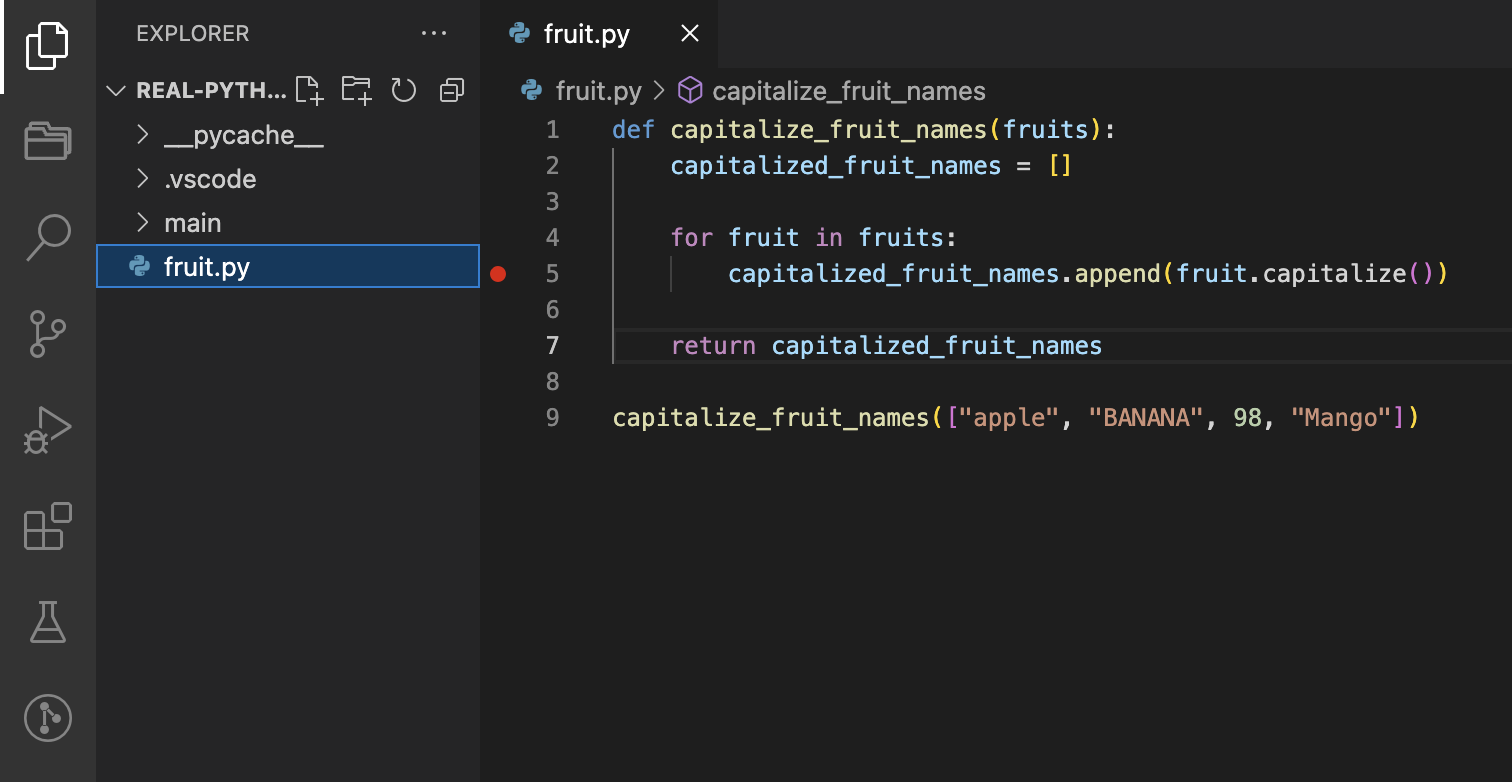Create a new file in Explorer
The width and height of the screenshot is (1512, 782).
(x=309, y=90)
